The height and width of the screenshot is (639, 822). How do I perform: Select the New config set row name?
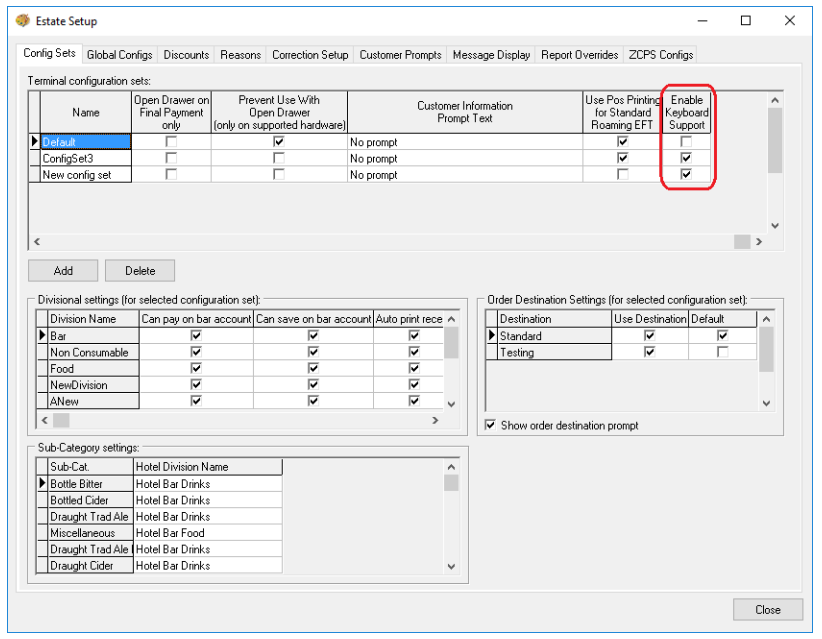86,174
